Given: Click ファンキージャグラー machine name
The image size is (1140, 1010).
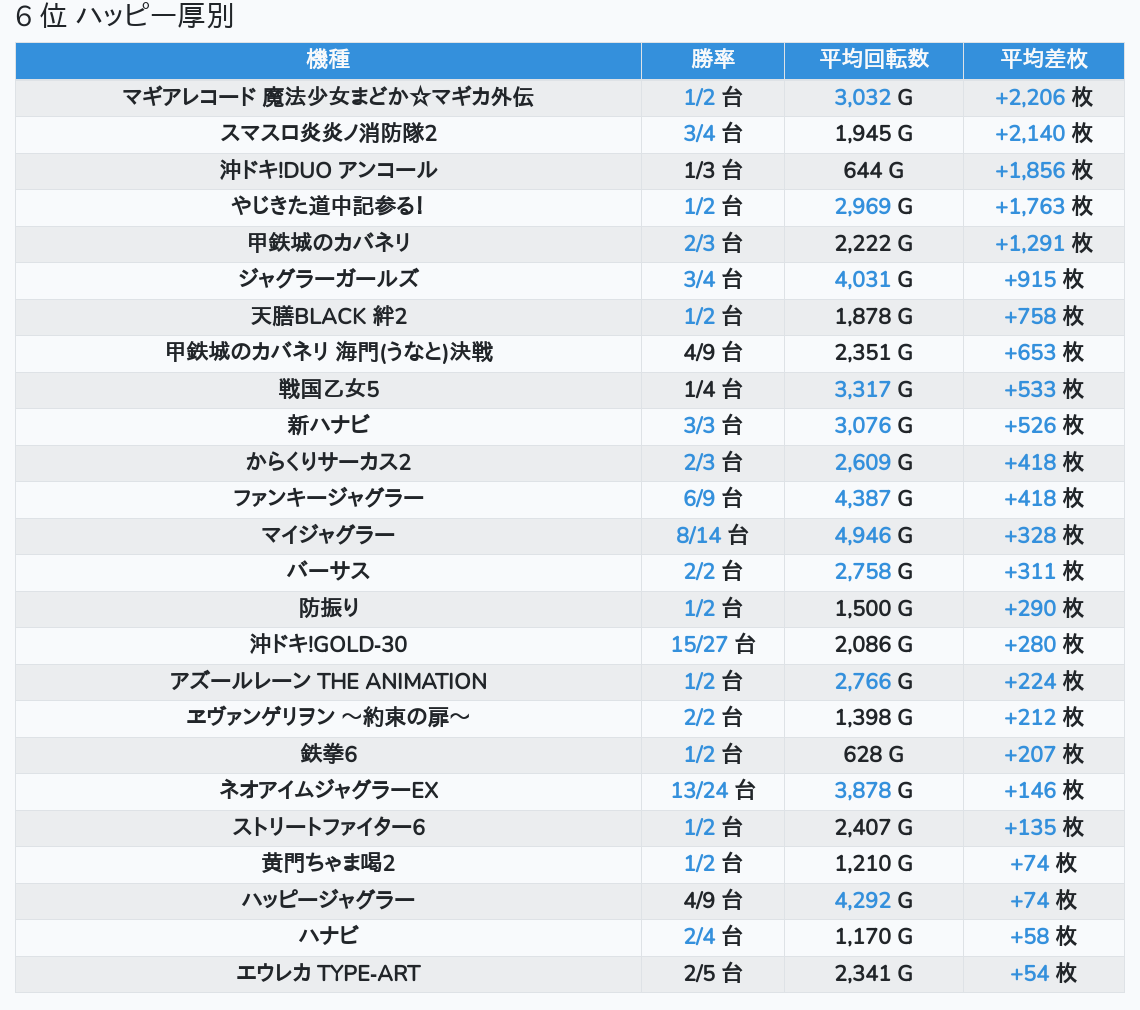Looking at the screenshot, I should coord(328,499).
